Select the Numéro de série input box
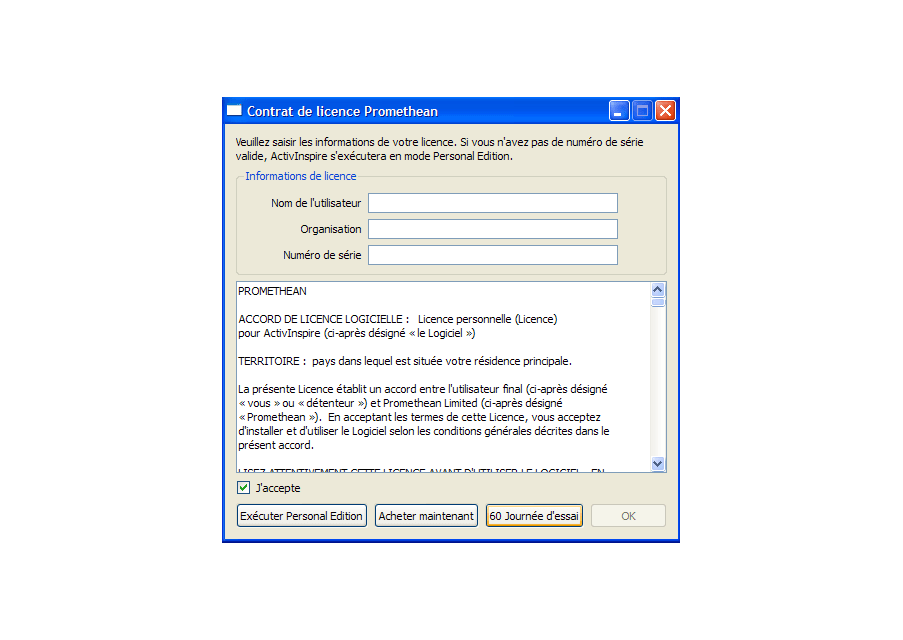This screenshot has height=640, width=903. [493, 255]
